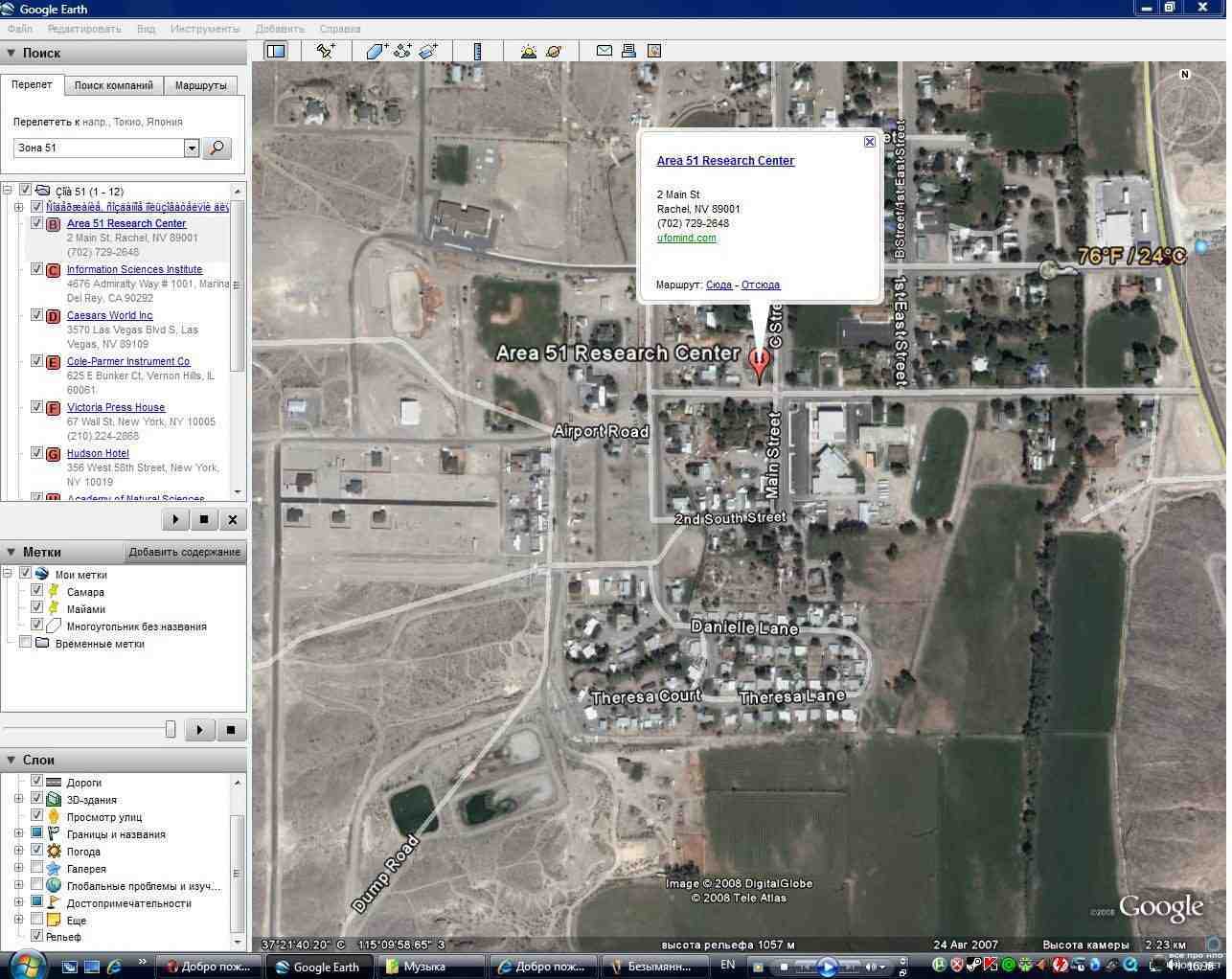Click the Перелететь search input field
Image resolution: width=1232 pixels, height=979 pixels.
(99, 148)
